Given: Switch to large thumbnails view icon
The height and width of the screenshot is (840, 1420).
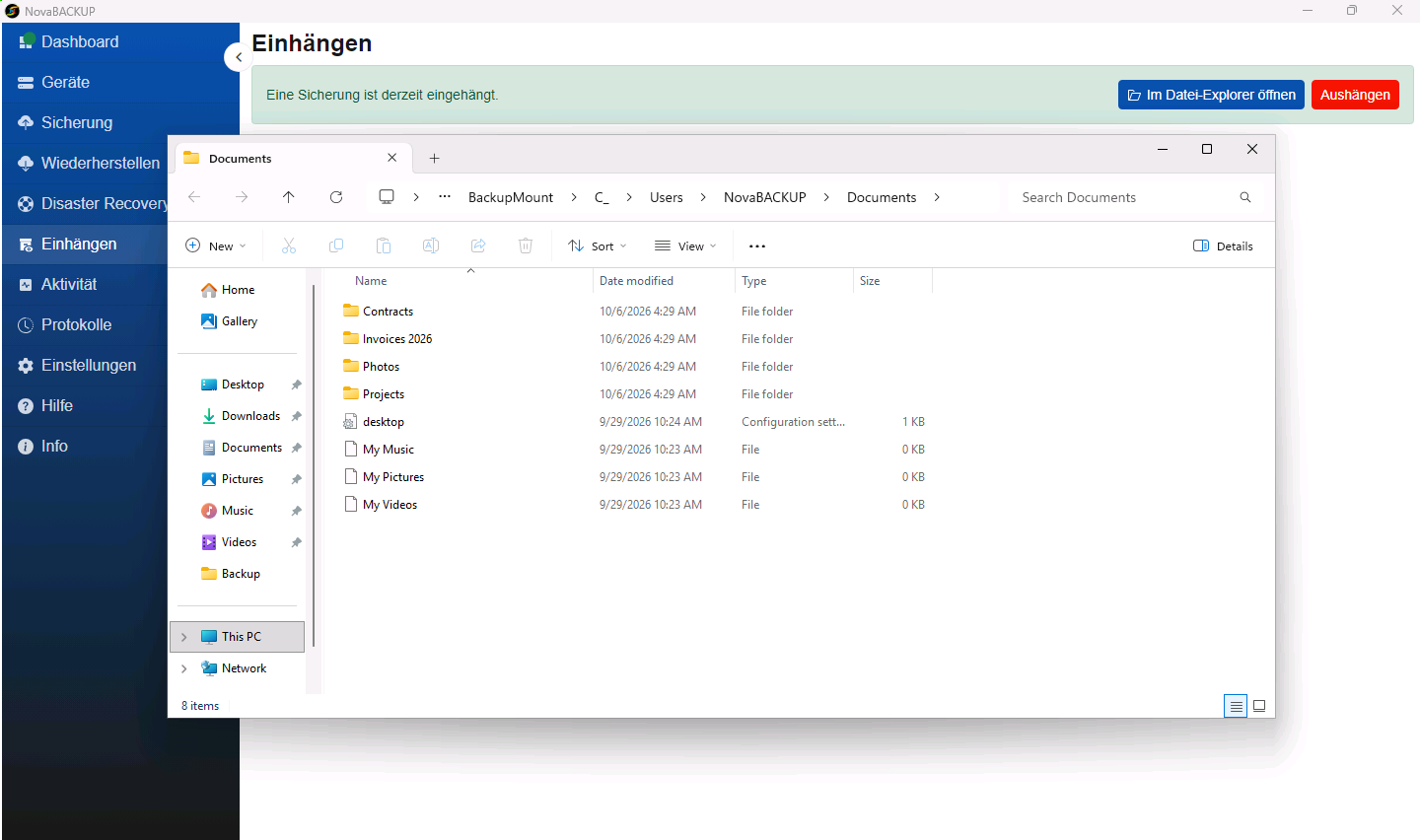Looking at the screenshot, I should tap(1259, 706).
